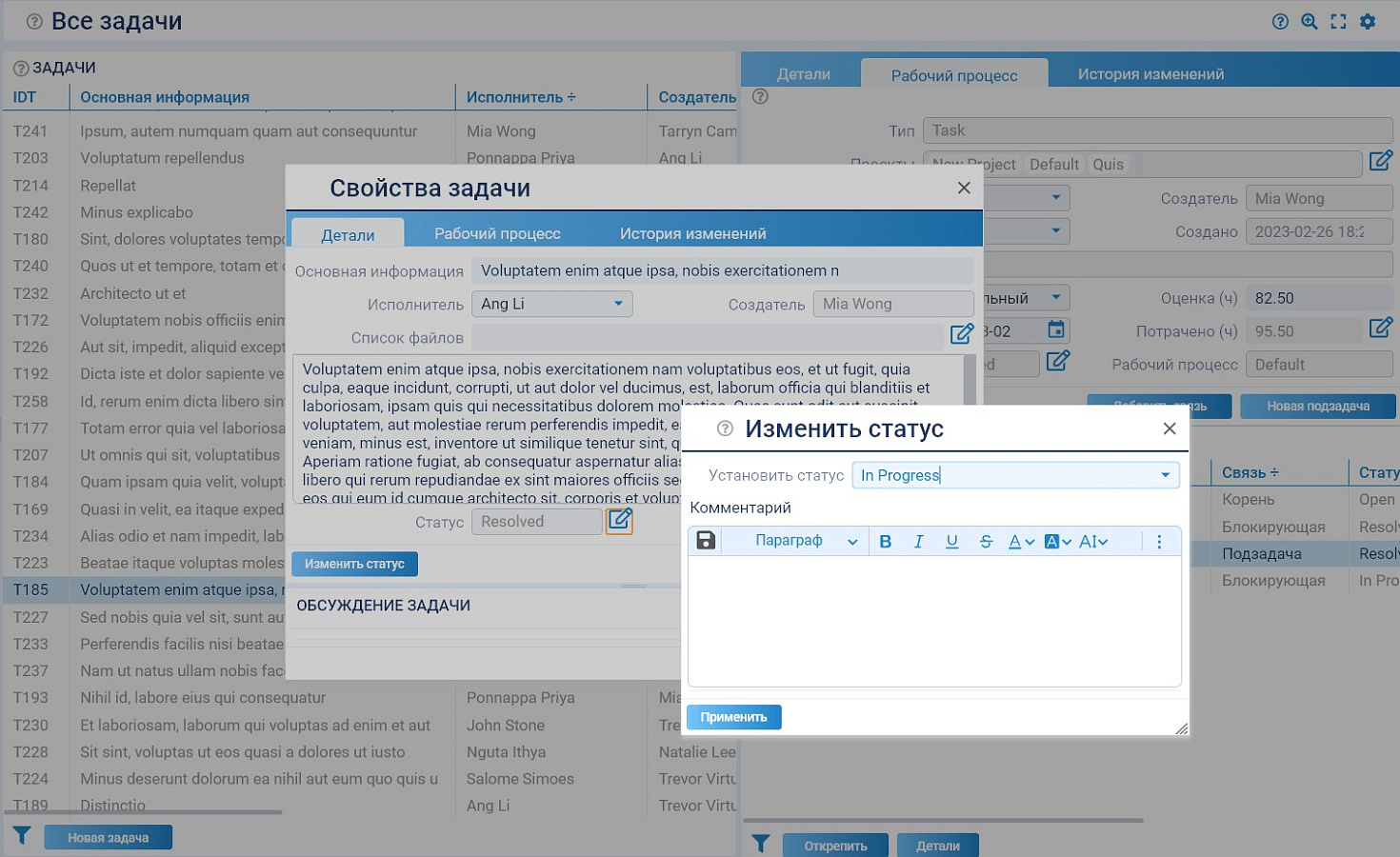Apply strikethrough in the comment editor
Image resolution: width=1400 pixels, height=857 pixels.
tap(986, 542)
